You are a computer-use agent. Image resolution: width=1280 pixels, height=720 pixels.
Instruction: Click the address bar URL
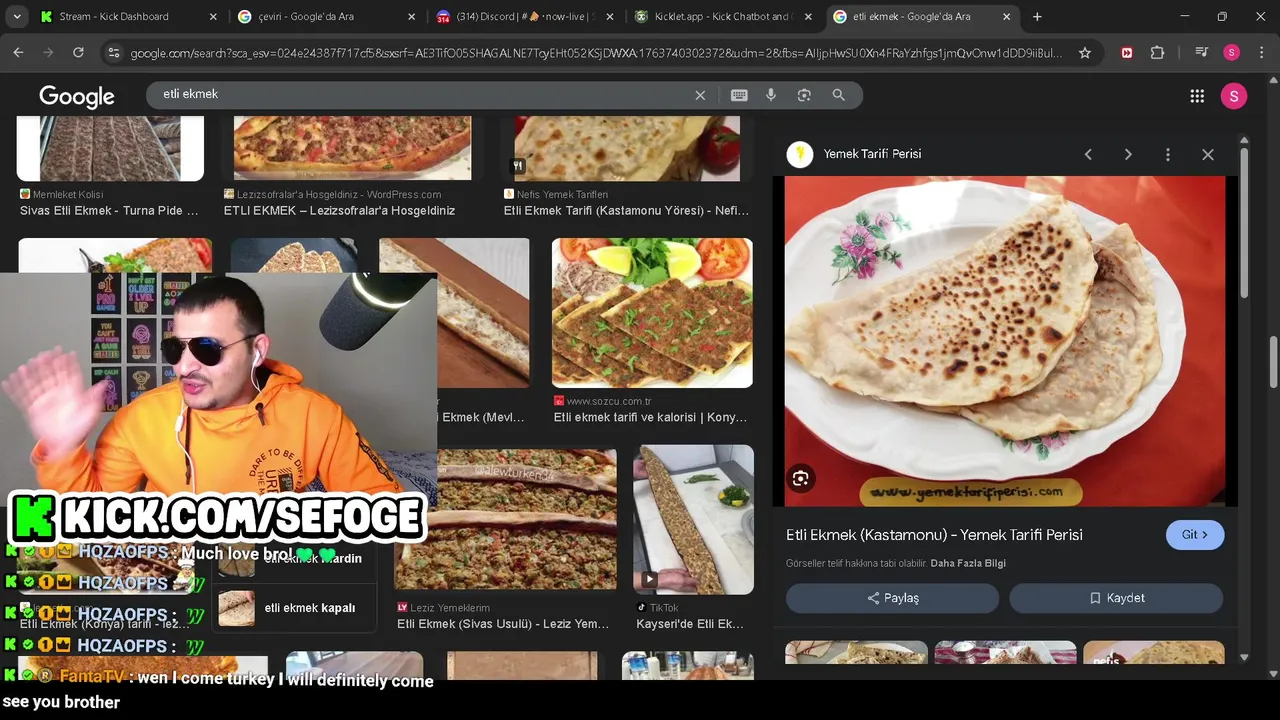596,53
